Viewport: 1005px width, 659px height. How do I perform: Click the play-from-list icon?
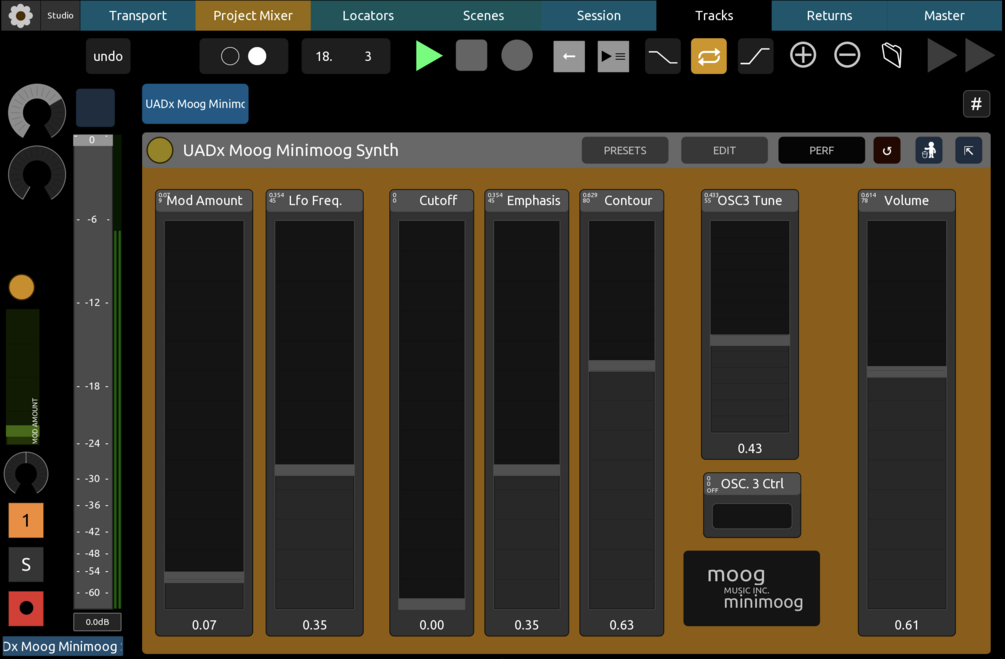point(613,56)
